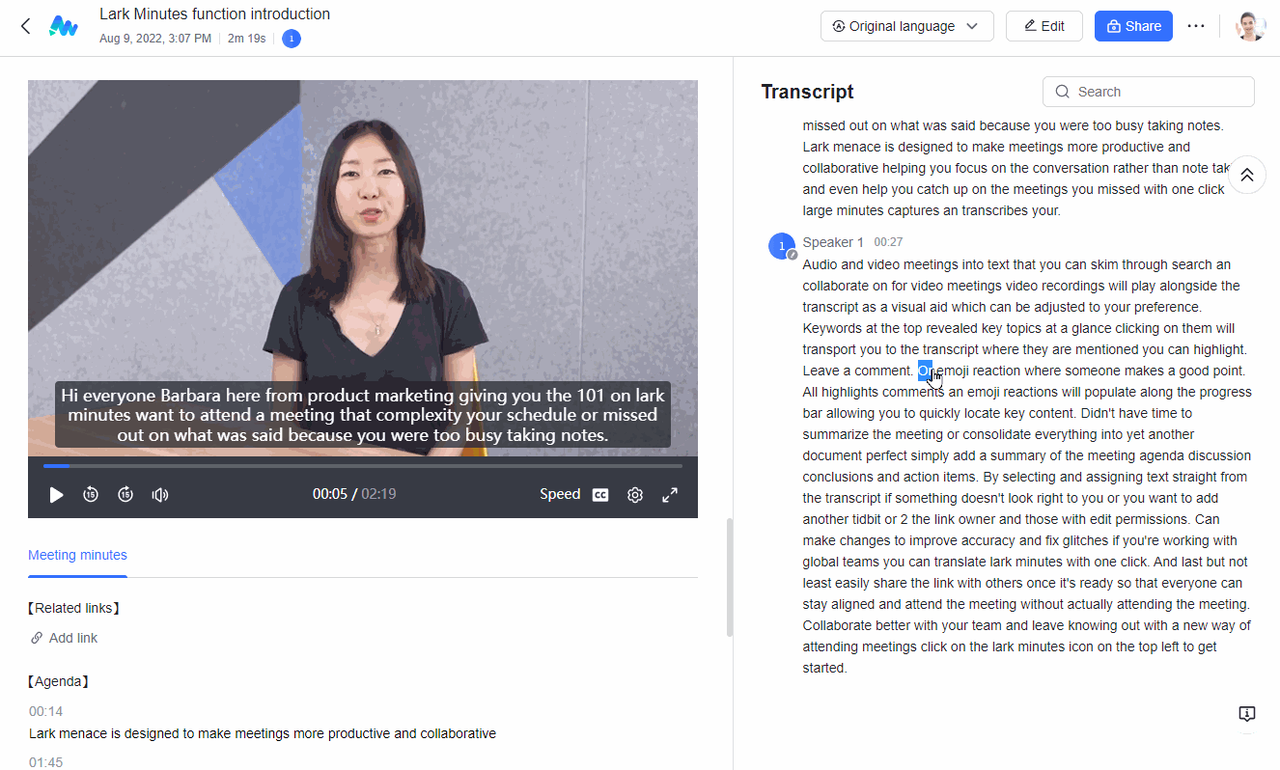Click the transcript line starting "All highlights comments"
The width and height of the screenshot is (1280, 770).
coord(1027,392)
